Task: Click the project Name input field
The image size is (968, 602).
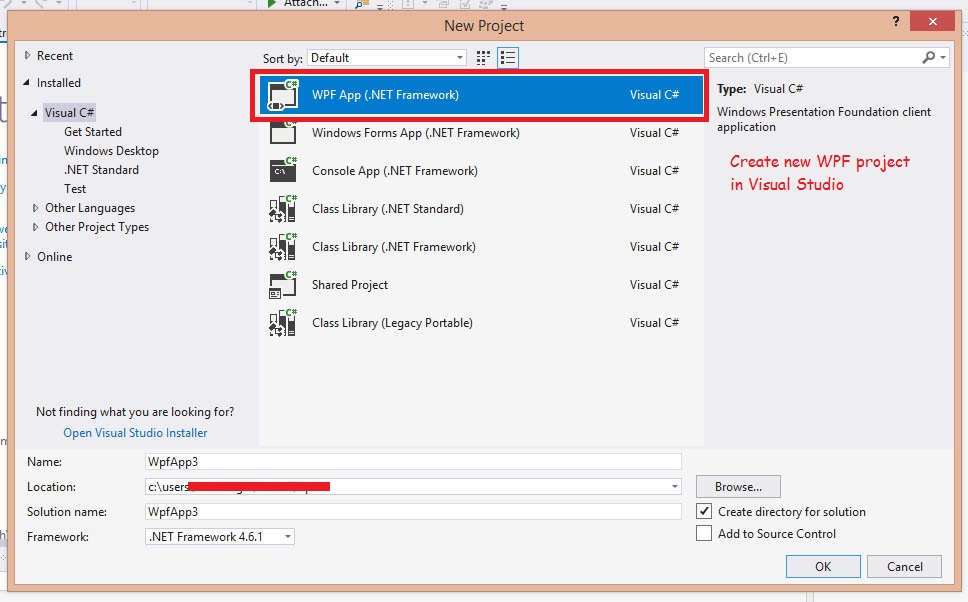Action: pyautogui.click(x=413, y=461)
